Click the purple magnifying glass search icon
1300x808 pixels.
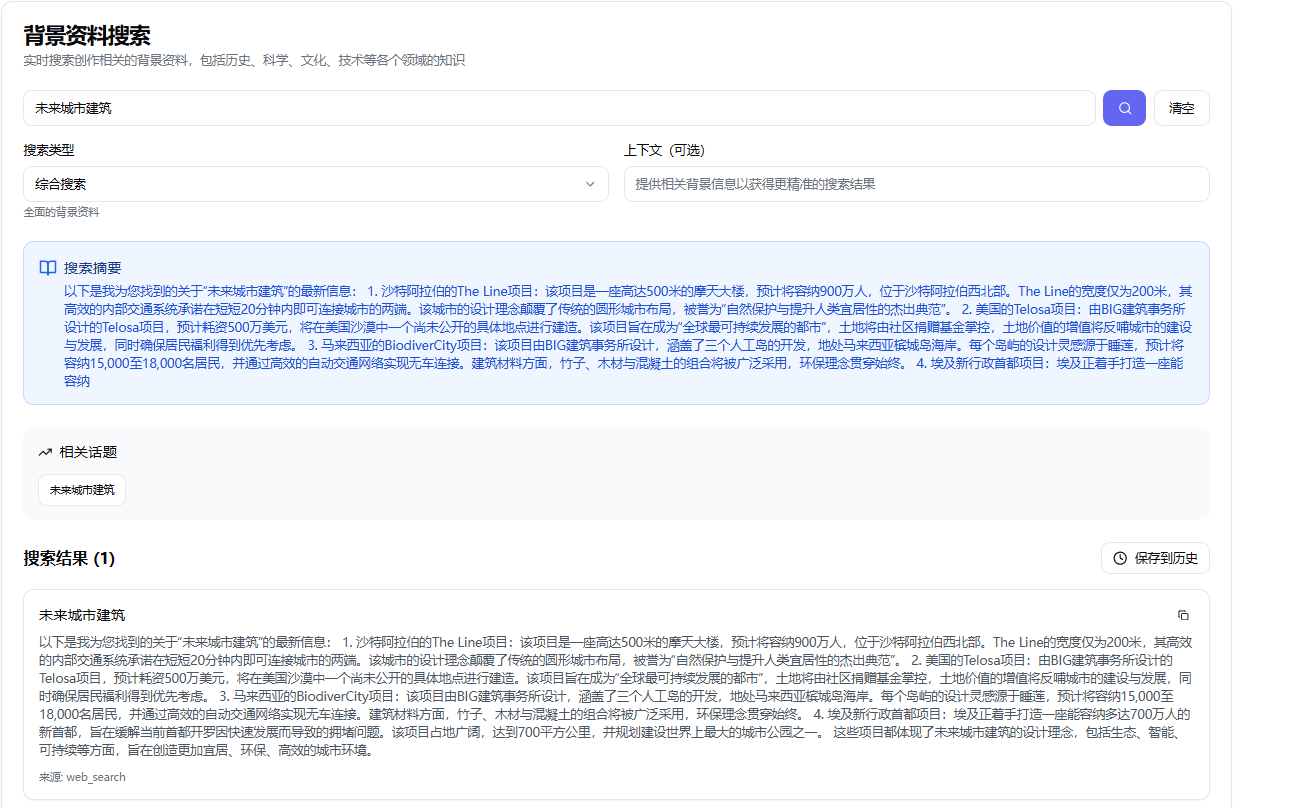tap(1124, 107)
